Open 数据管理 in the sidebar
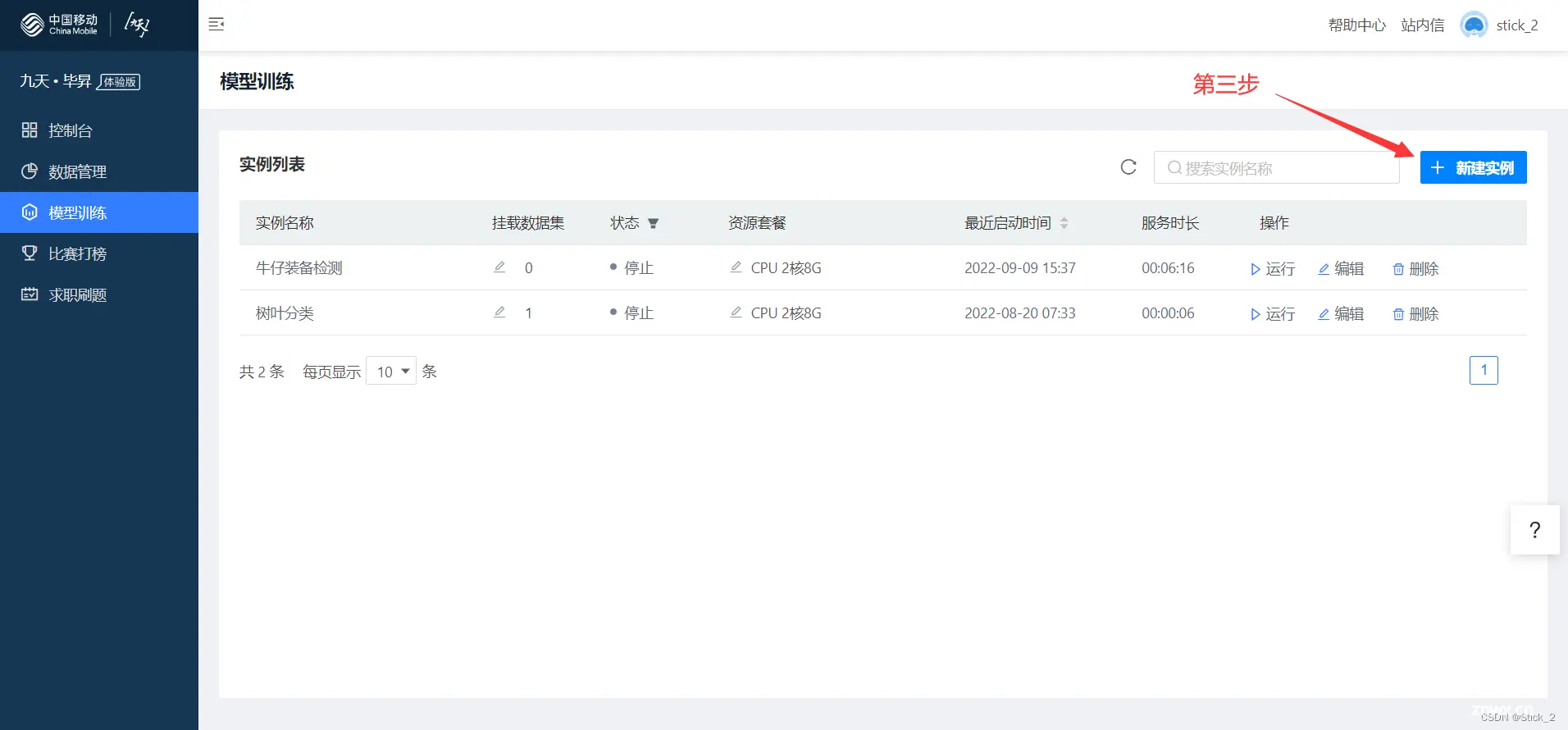 [x=99, y=171]
